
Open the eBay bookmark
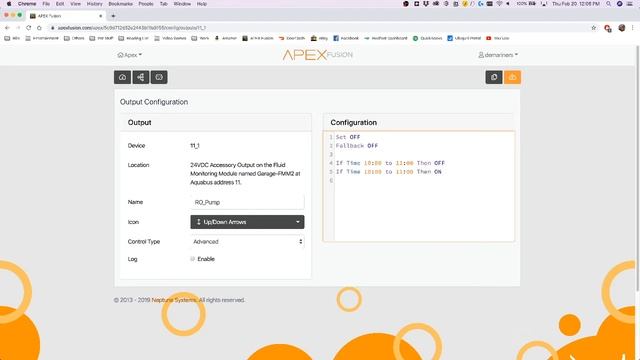click(x=319, y=38)
